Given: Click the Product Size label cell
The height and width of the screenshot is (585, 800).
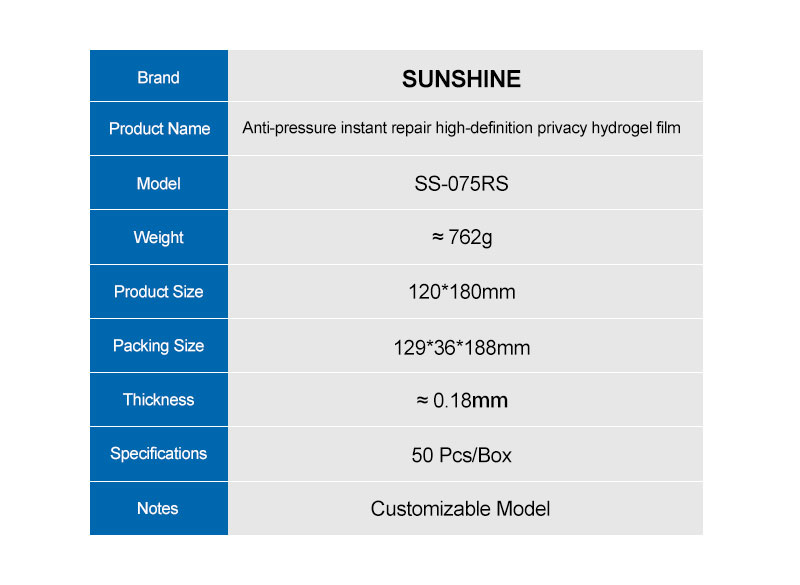Looking at the screenshot, I should (158, 291).
